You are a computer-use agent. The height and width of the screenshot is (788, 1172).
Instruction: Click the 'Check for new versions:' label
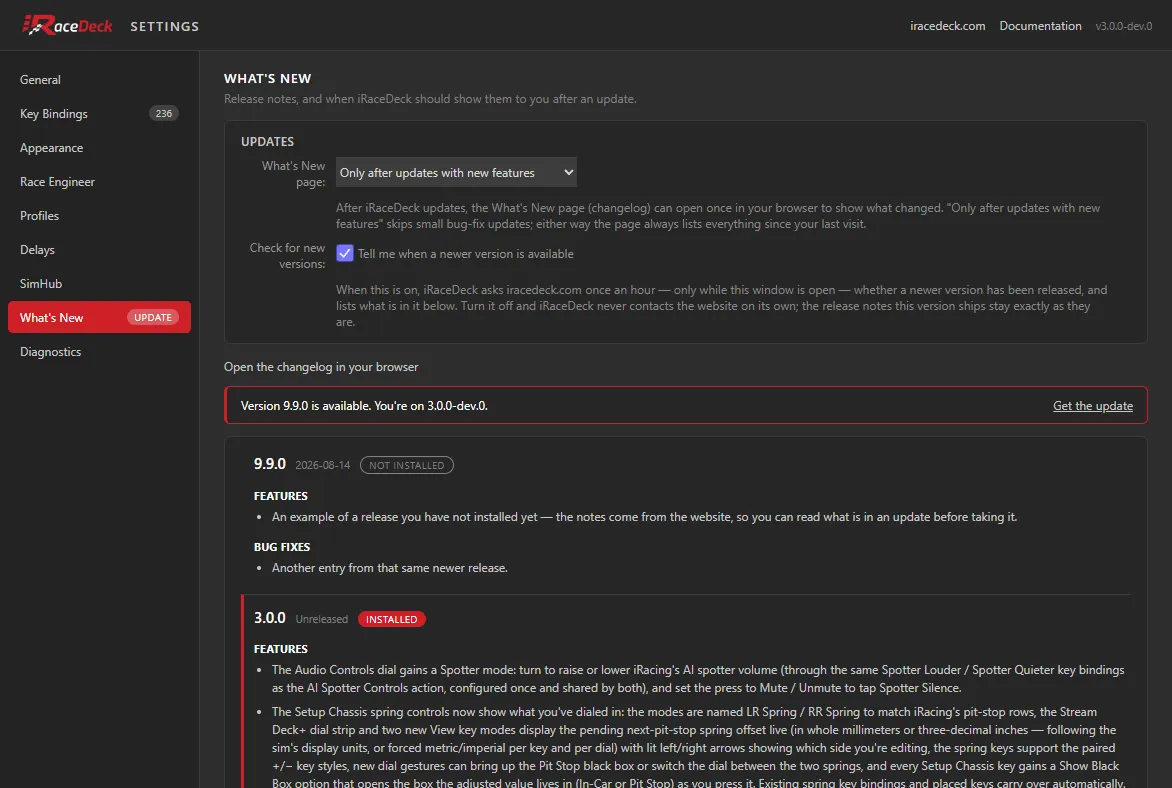click(x=287, y=256)
